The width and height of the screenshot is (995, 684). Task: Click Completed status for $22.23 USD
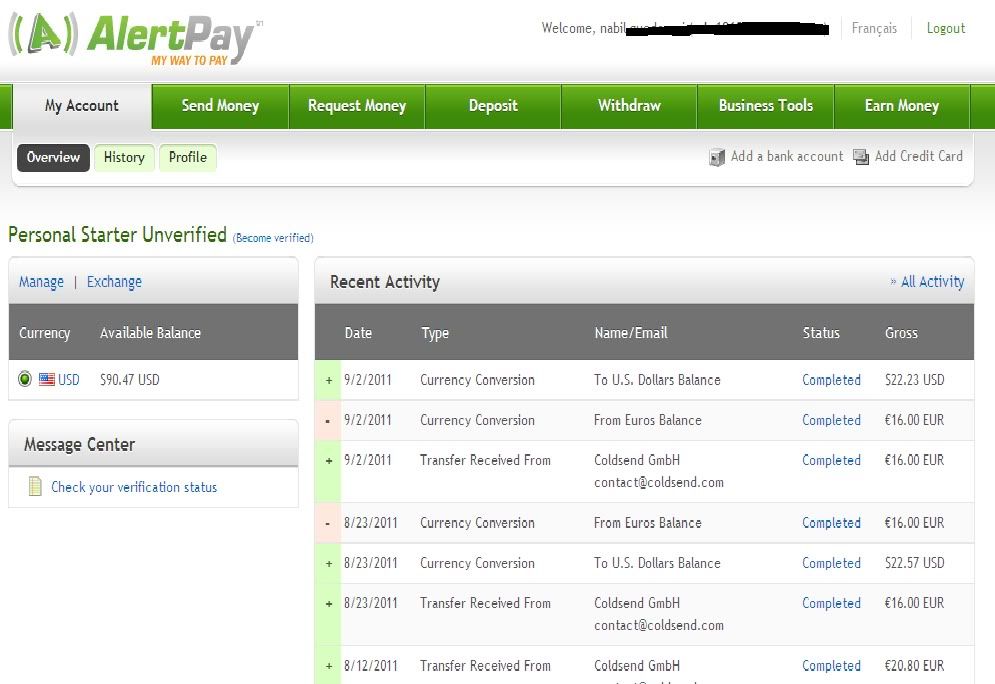click(831, 380)
